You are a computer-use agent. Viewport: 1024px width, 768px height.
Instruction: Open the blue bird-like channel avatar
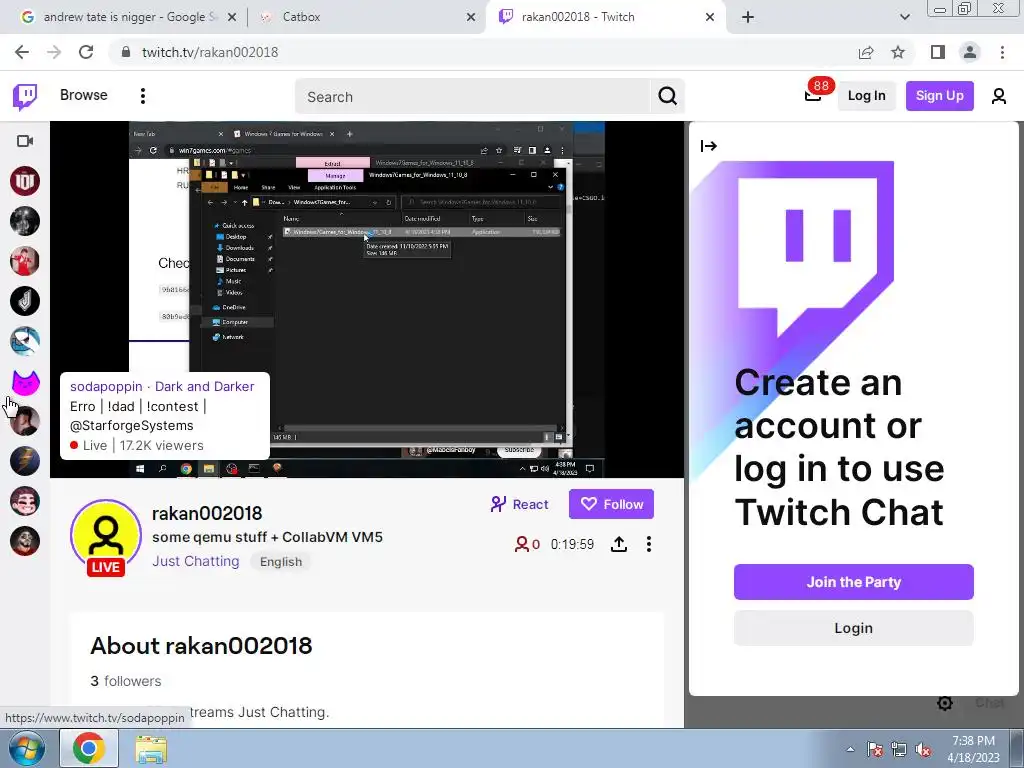point(25,341)
